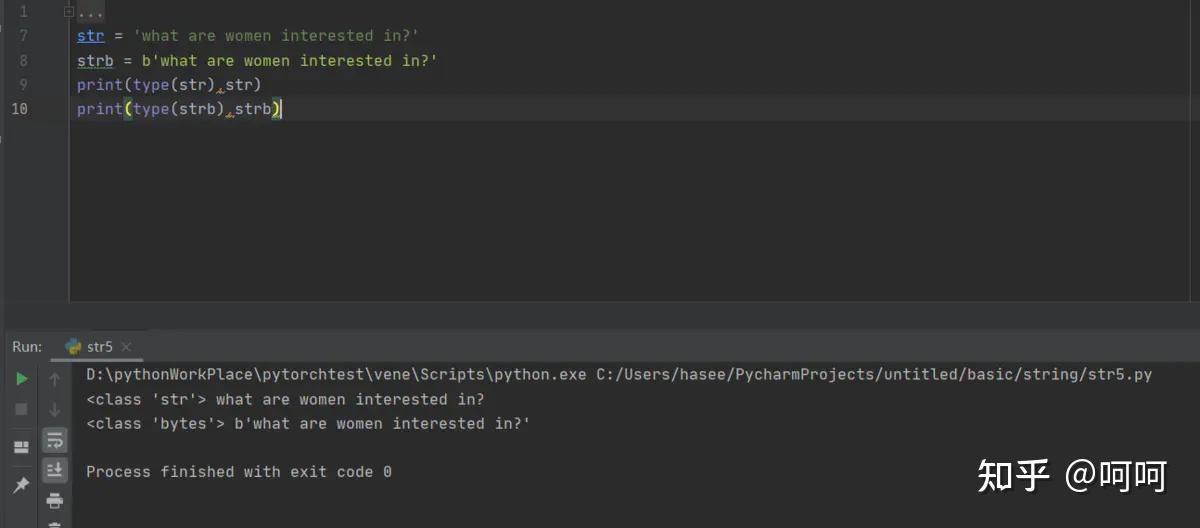Toggle the Pin Tab icon
The image size is (1200, 528).
21,485
